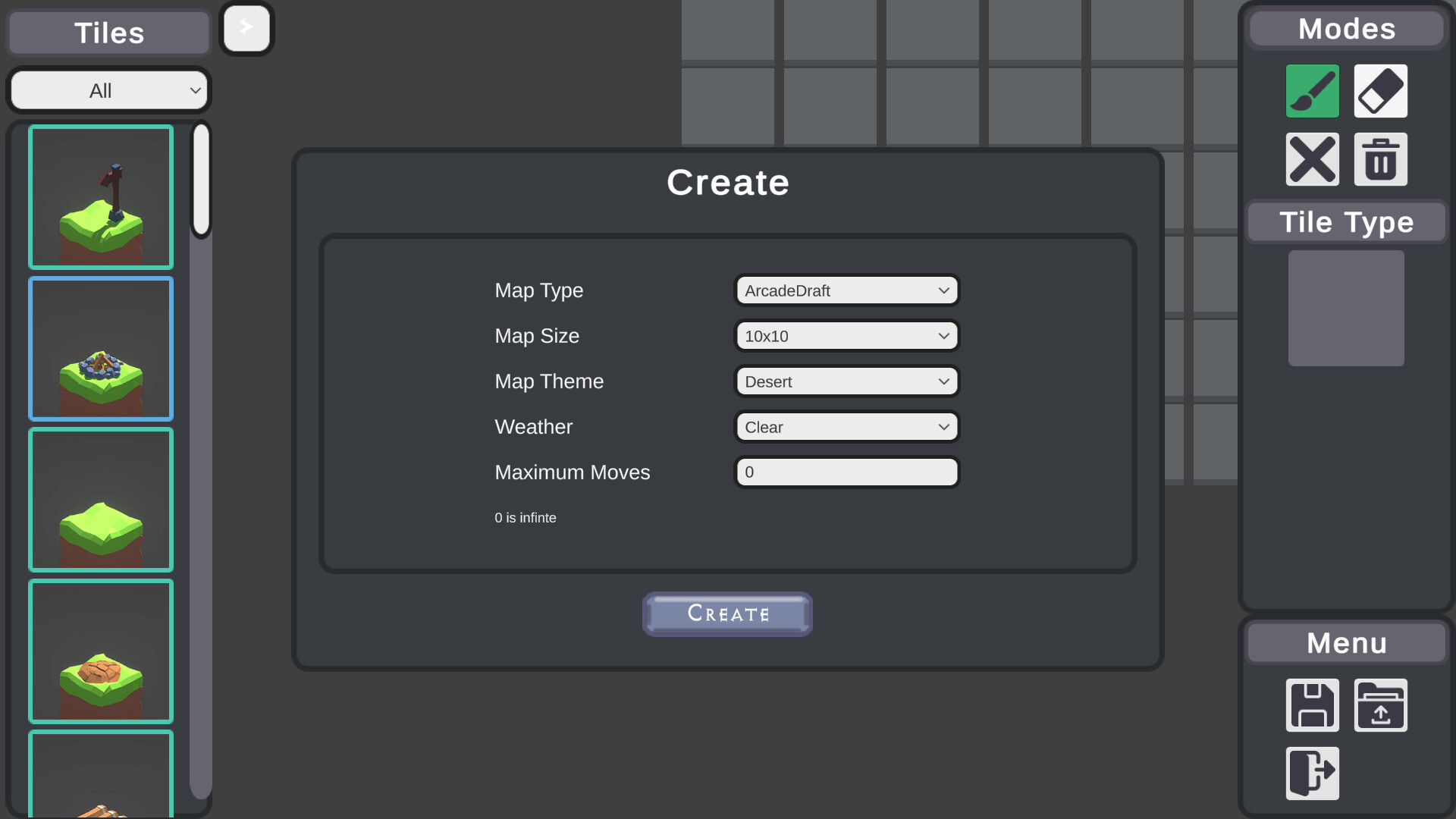
Task: Save the map using the save icon
Action: 1312,705
